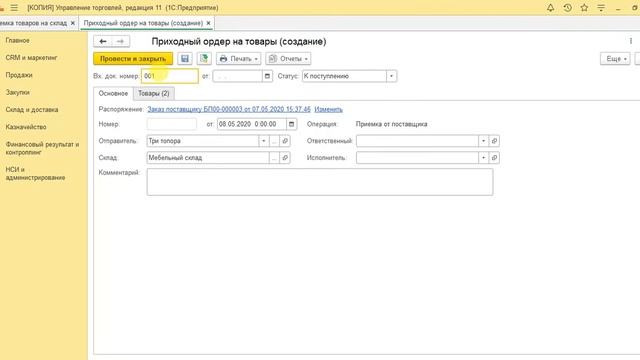This screenshot has height=360, width=640.
Task: Focus document date field 08.05.2020
Action: (x=252, y=124)
